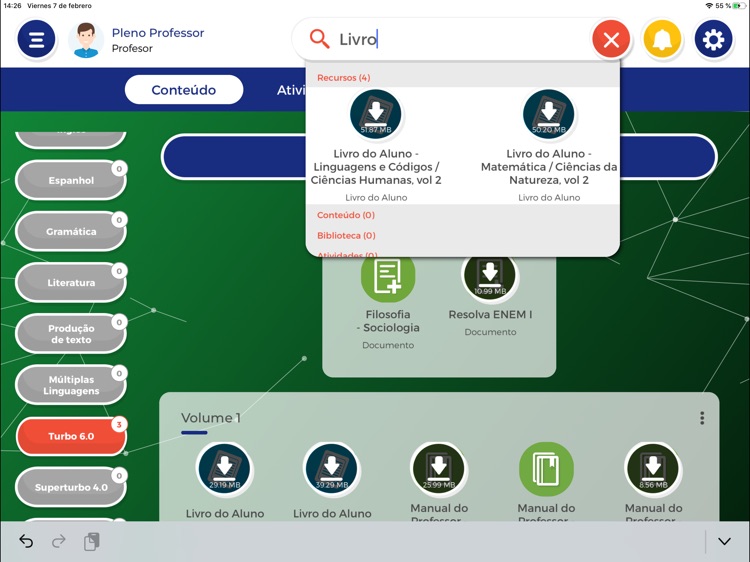
Task: Tap the paste clipboard icon
Action: coord(92,541)
